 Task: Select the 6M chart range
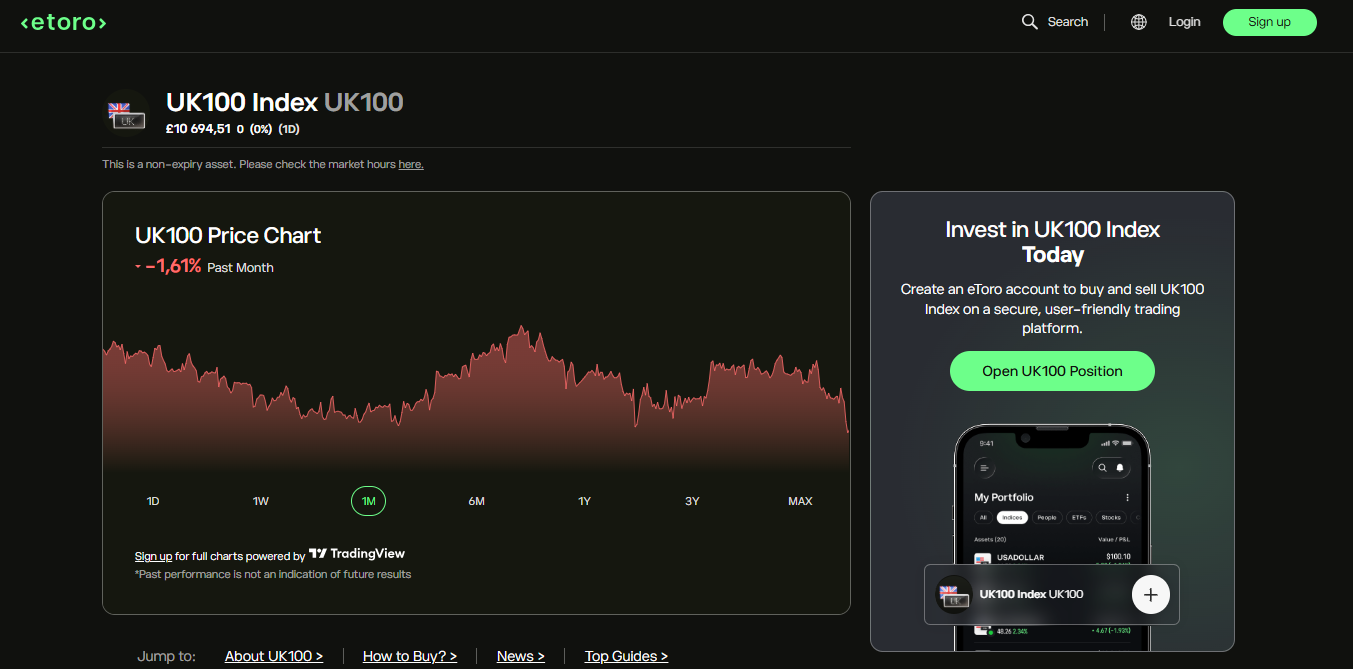coord(476,501)
